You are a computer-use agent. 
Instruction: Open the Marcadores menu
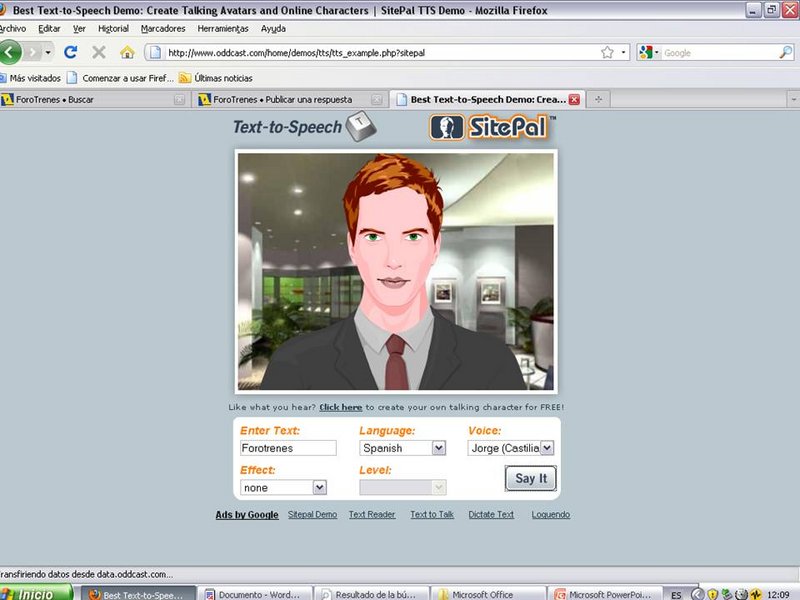click(163, 29)
